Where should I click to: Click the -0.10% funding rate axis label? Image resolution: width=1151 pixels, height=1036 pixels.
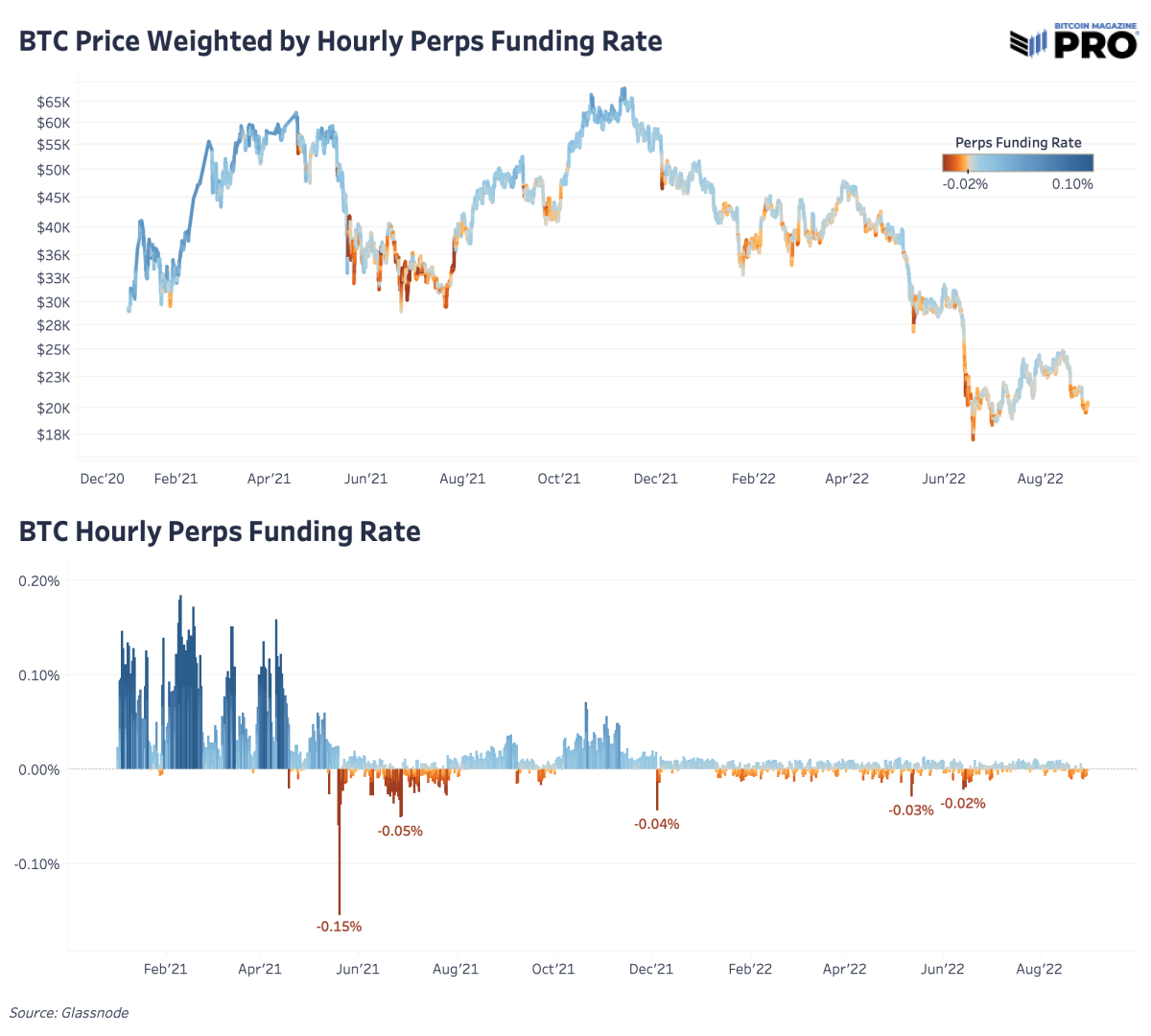point(37,864)
